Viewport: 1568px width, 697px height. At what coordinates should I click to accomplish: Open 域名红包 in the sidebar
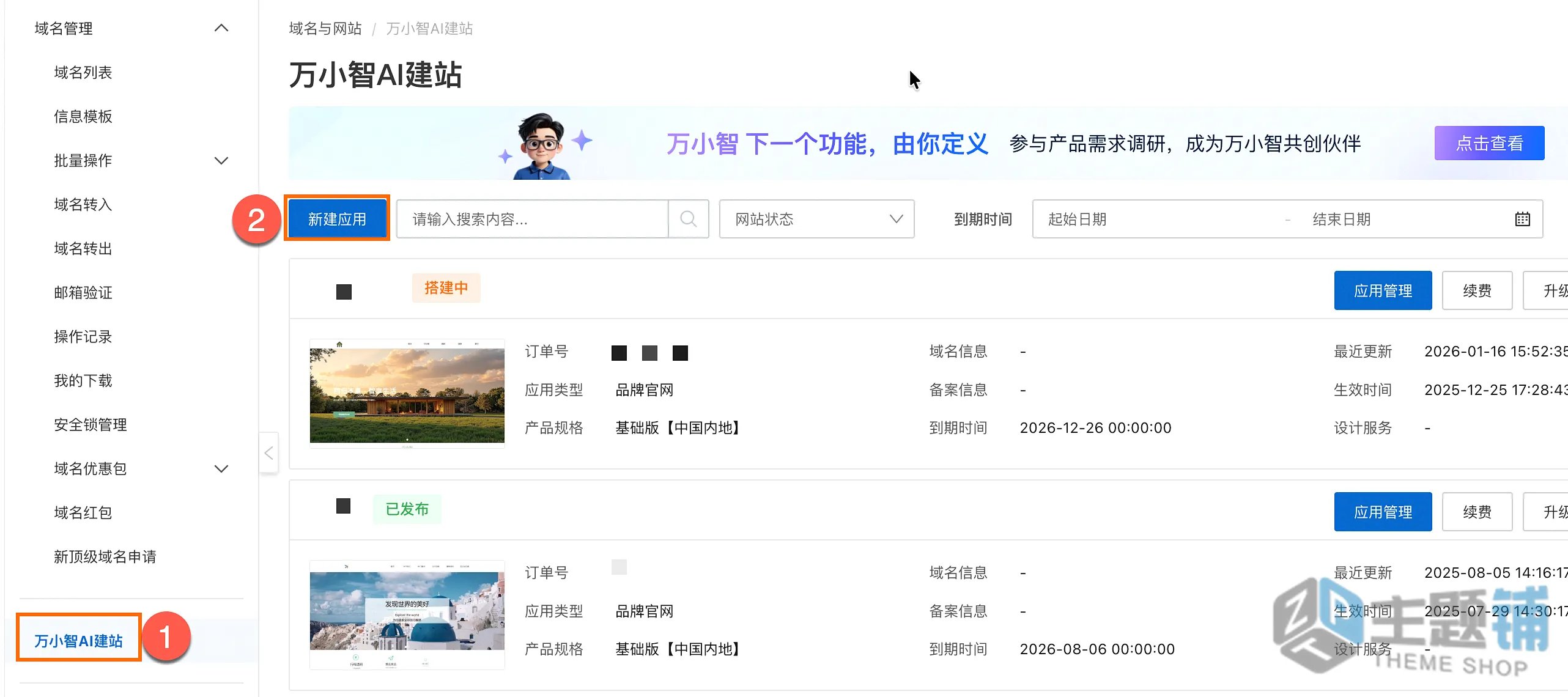click(x=83, y=512)
